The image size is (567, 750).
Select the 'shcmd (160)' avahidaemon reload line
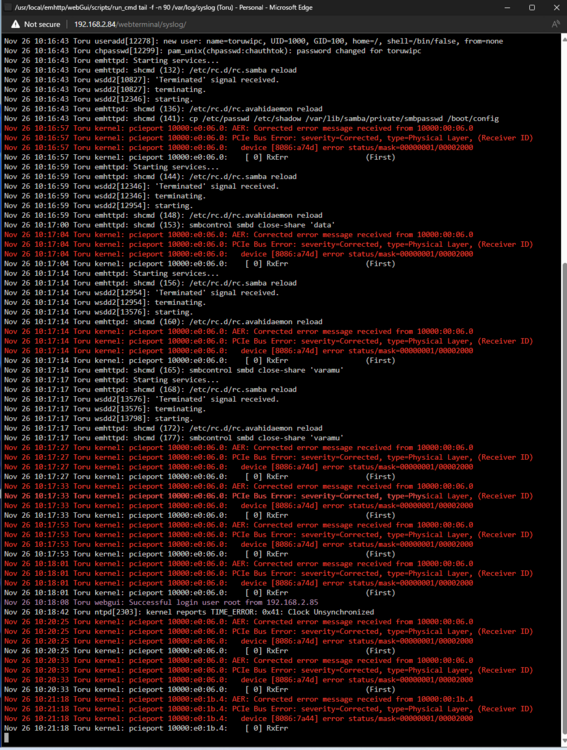[x=163, y=322]
